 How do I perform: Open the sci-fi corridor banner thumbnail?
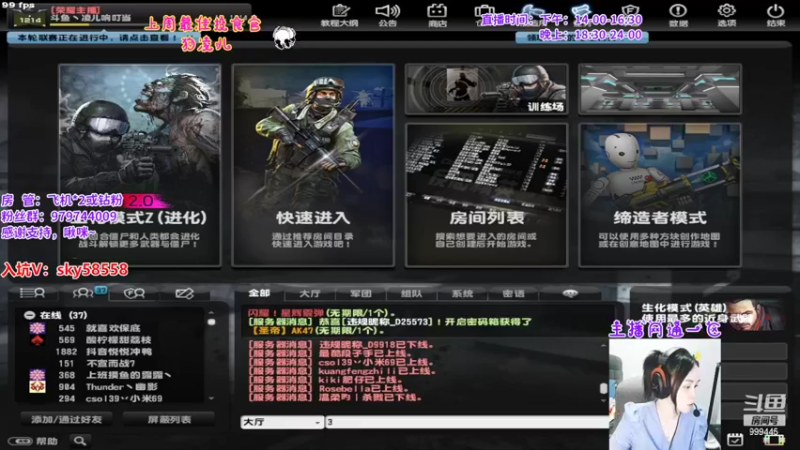tap(660, 89)
